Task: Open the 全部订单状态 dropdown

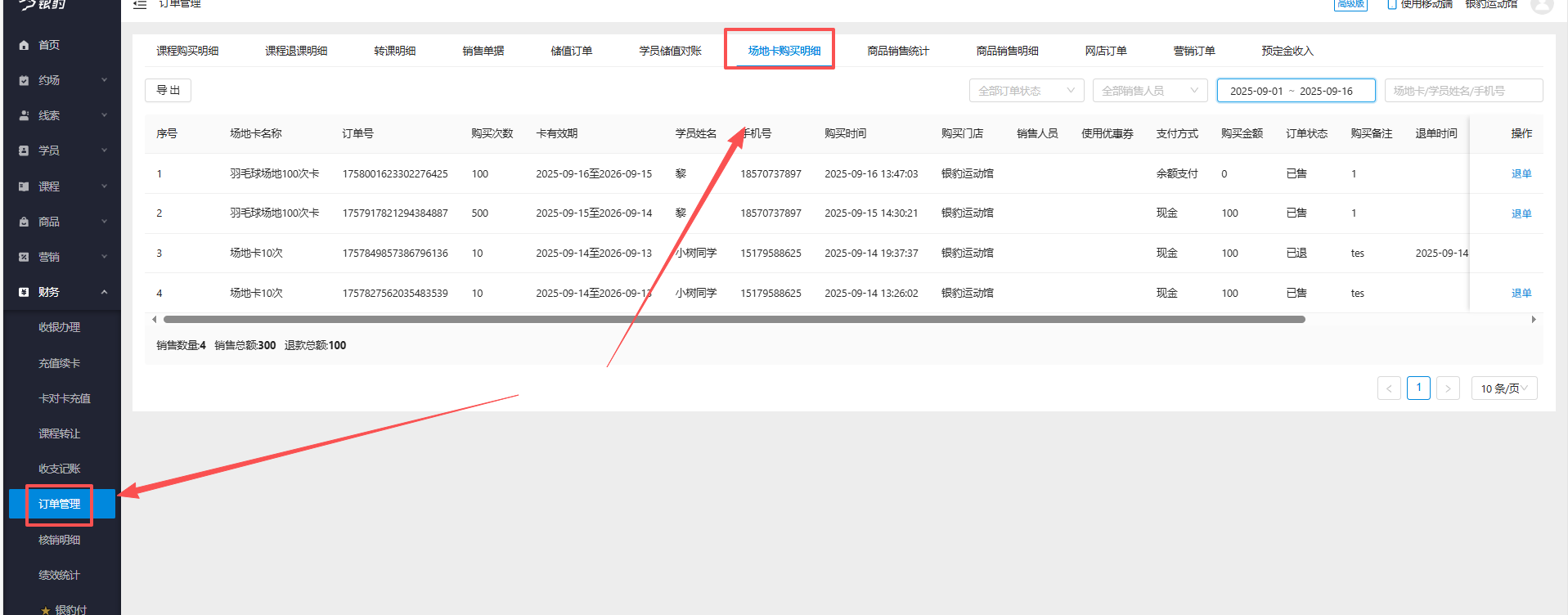Action: pos(1026,91)
